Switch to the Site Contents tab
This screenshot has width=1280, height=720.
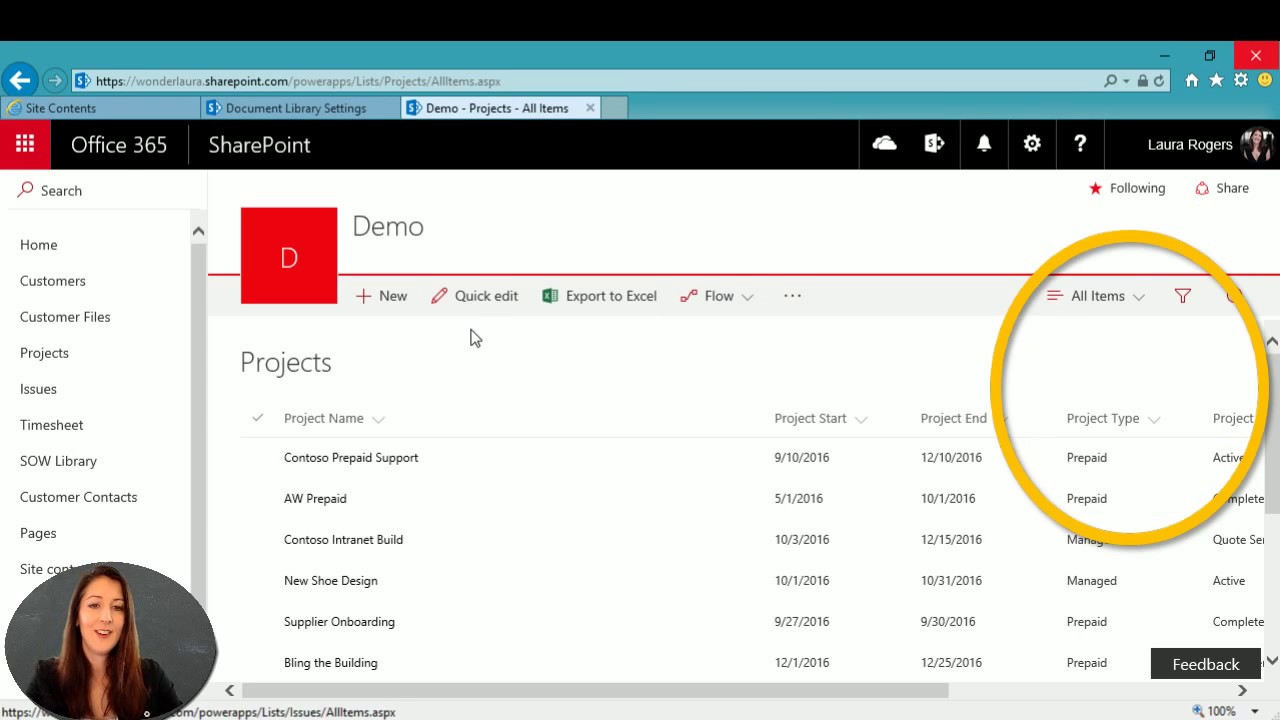pyautogui.click(x=100, y=108)
